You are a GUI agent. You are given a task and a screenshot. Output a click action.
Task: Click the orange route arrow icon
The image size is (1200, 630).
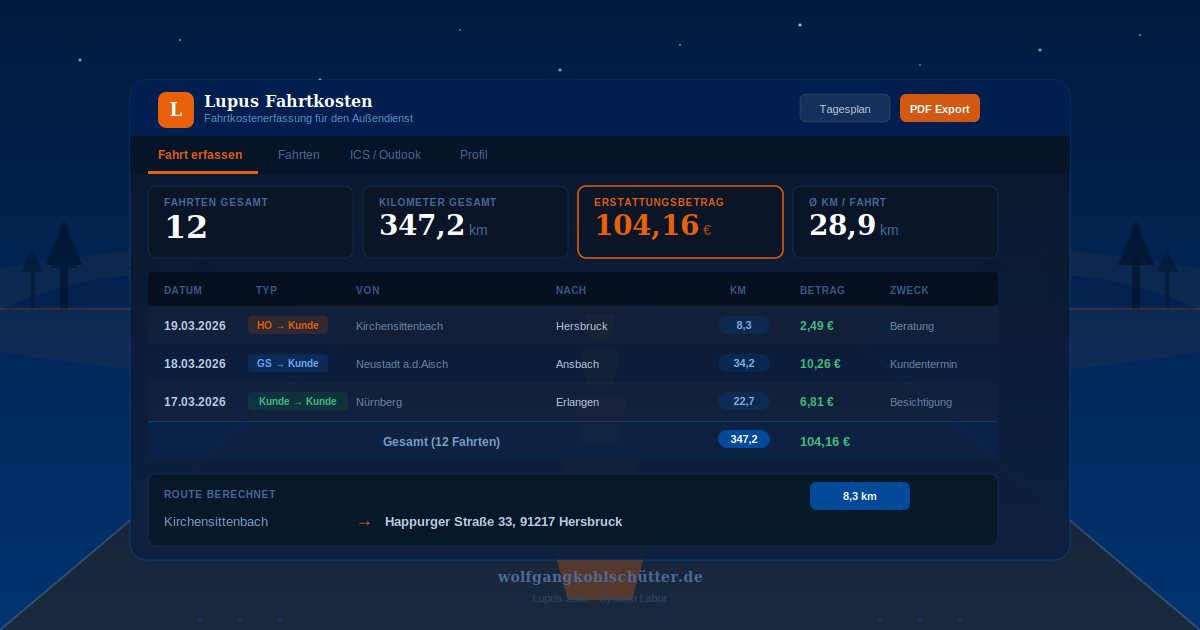click(364, 522)
